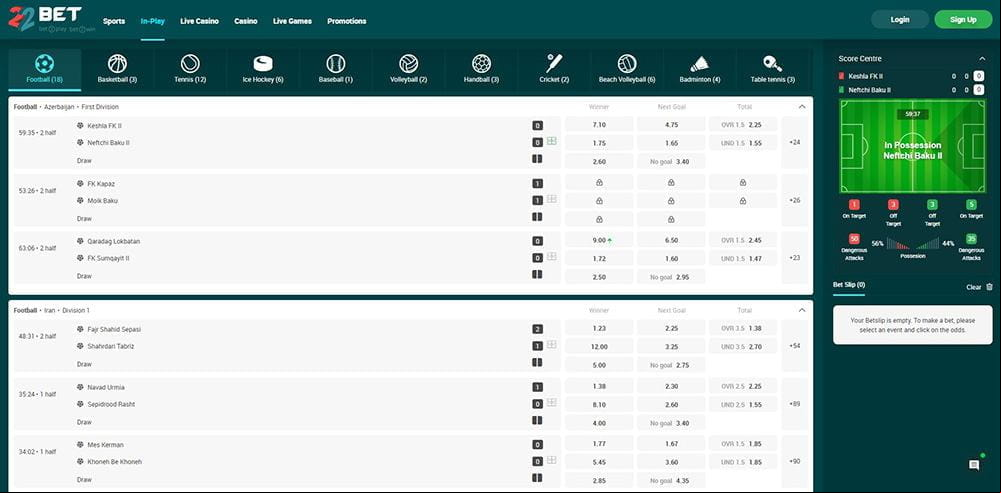Bet on Keshla FK II winner odds 7.10

point(599,125)
